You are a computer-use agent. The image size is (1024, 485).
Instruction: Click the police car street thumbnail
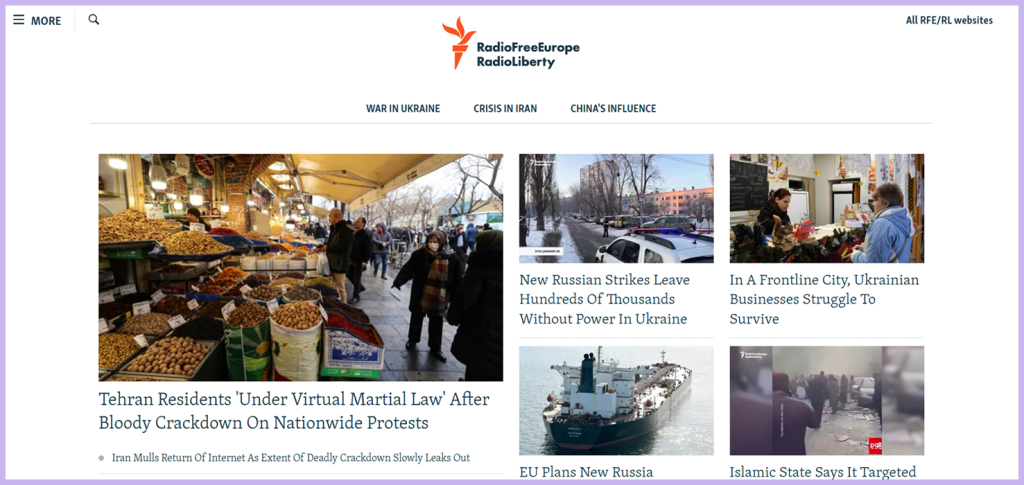pyautogui.click(x=616, y=208)
